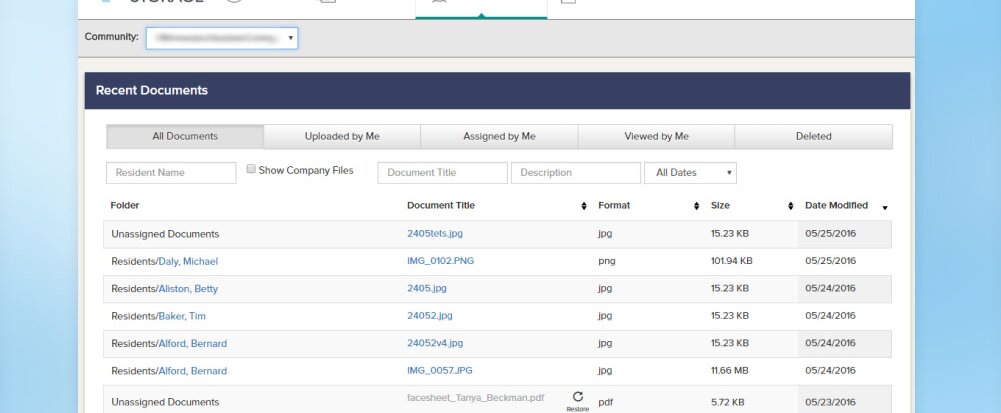The height and width of the screenshot is (413, 1001).
Task: Select the Assigned by Me tab
Action: 499,137
